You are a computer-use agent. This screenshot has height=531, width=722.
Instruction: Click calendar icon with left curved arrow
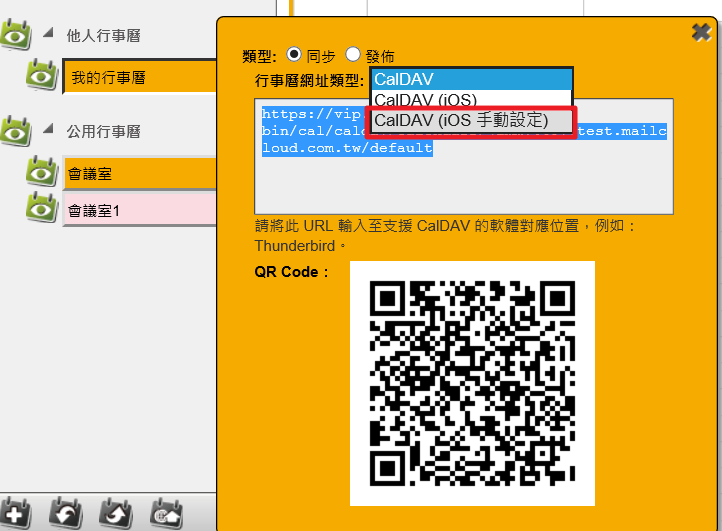pos(66,513)
